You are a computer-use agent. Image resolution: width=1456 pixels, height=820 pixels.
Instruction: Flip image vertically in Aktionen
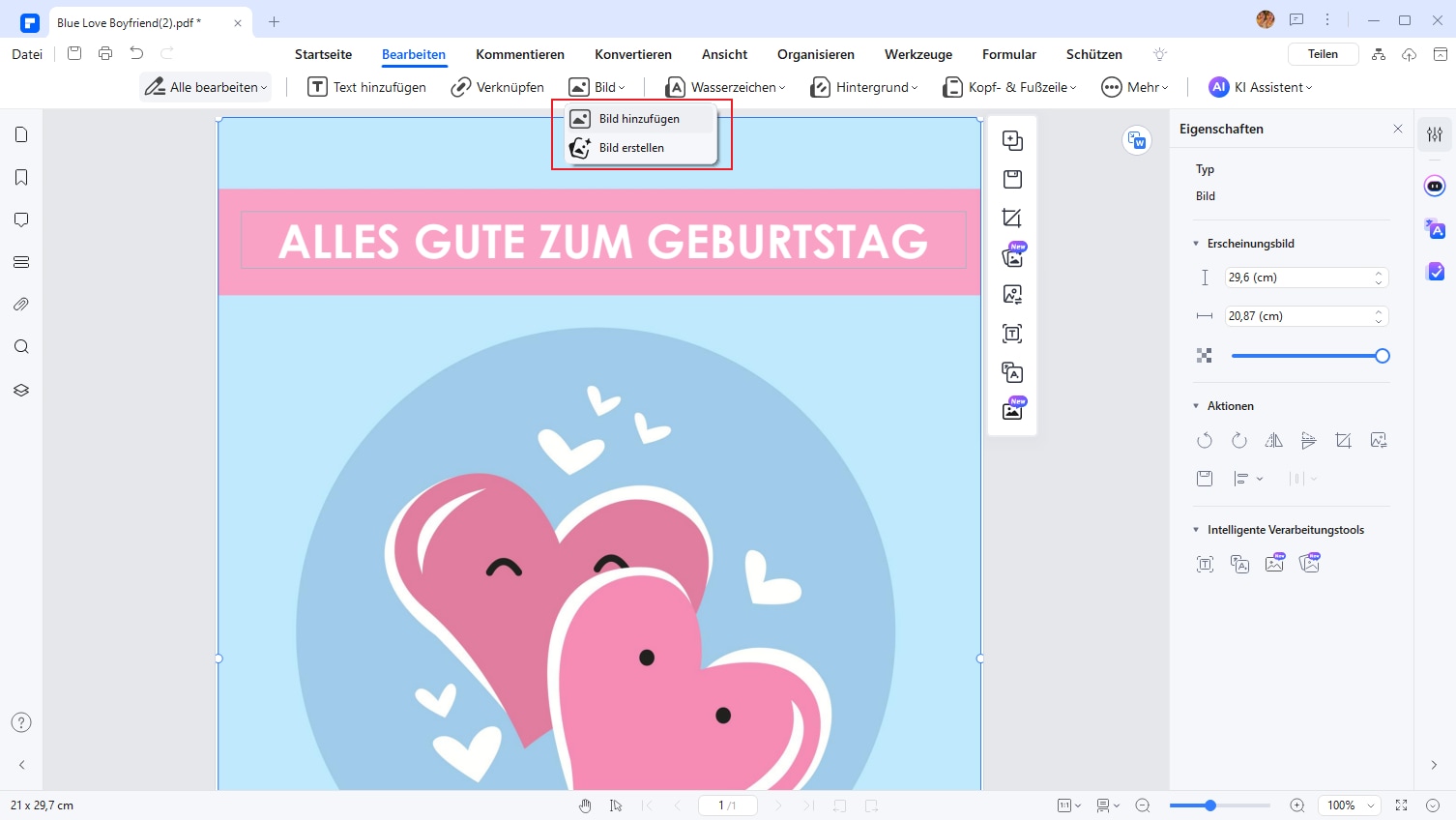(x=1309, y=441)
